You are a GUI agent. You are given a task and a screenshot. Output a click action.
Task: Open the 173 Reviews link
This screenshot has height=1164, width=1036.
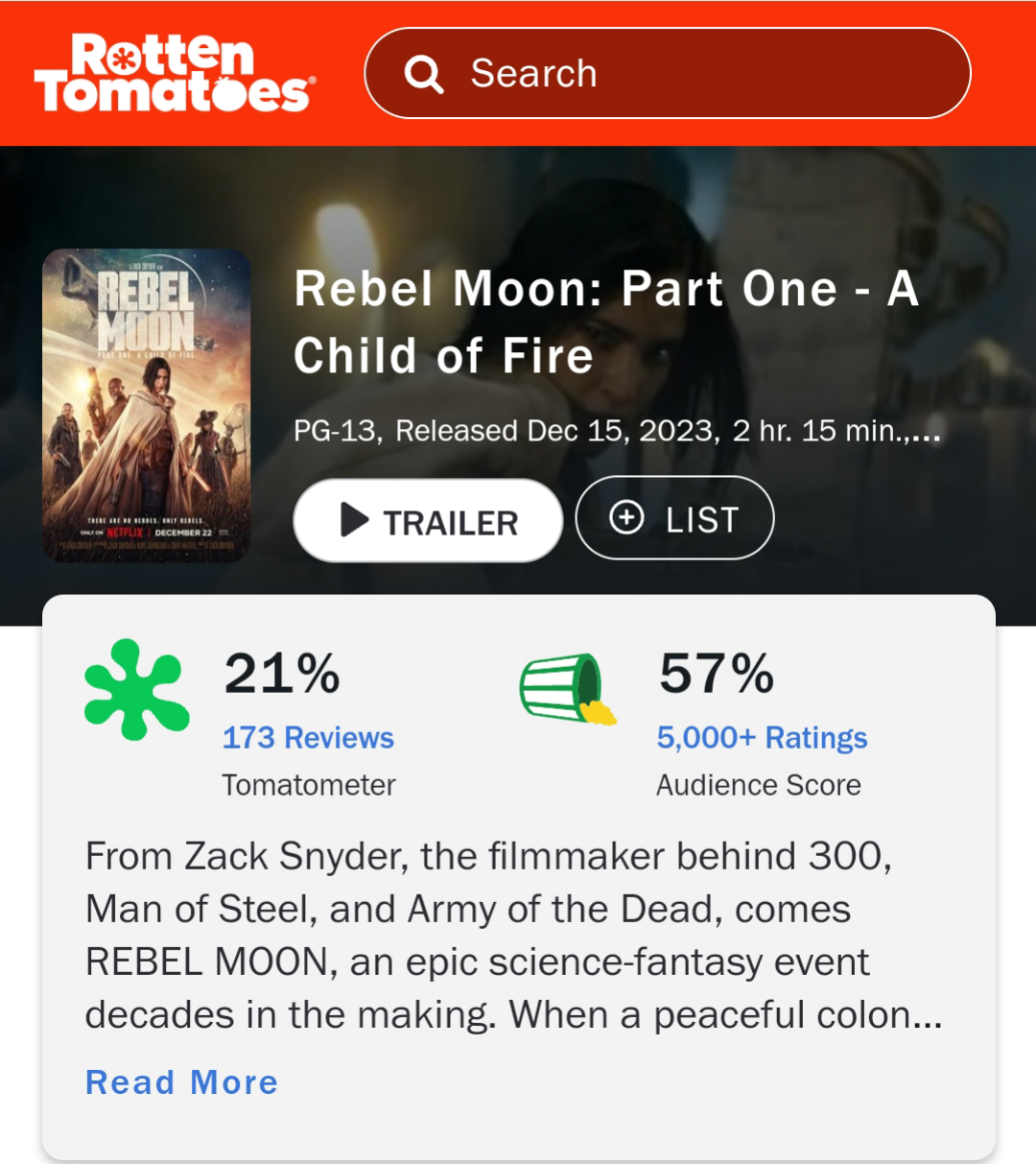(x=308, y=737)
